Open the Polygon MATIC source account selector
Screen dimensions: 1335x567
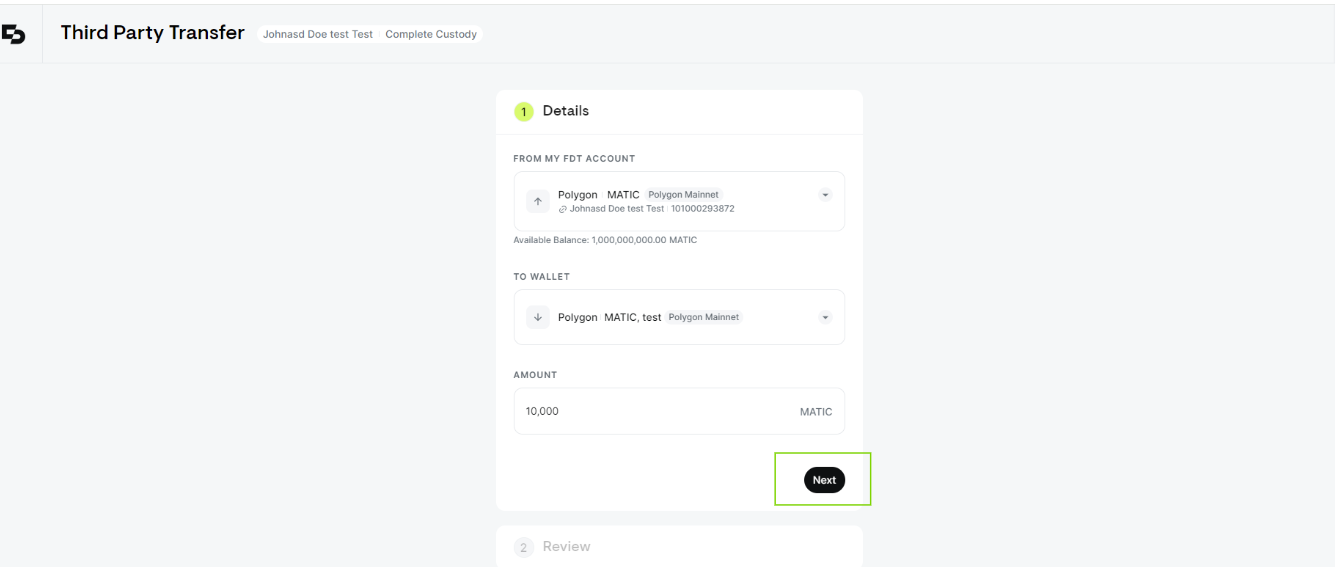pyautogui.click(x=679, y=201)
